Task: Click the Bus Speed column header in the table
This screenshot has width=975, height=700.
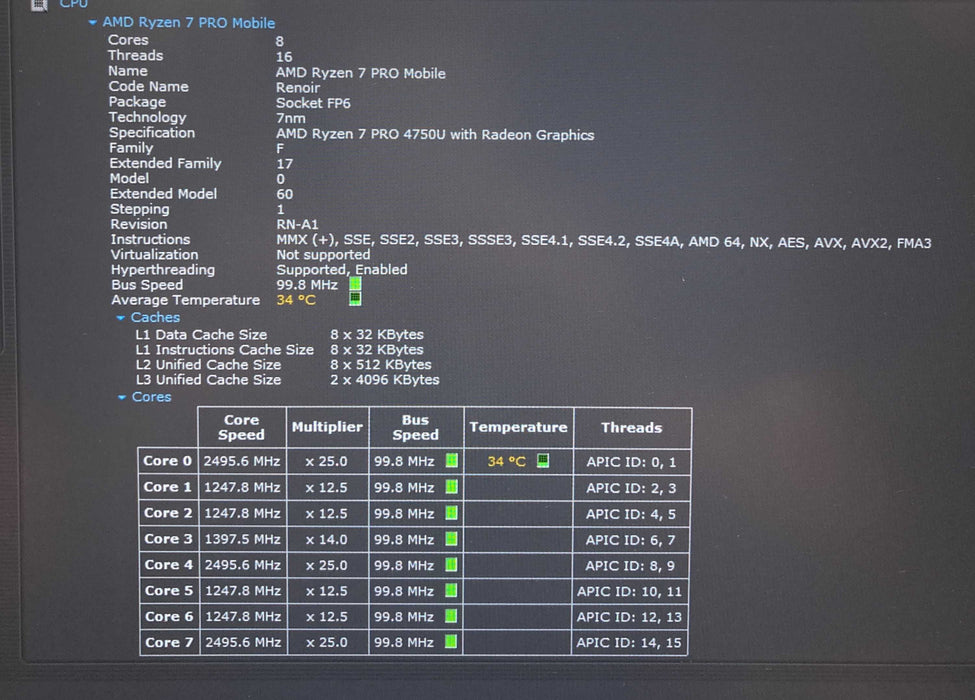Action: [x=415, y=427]
